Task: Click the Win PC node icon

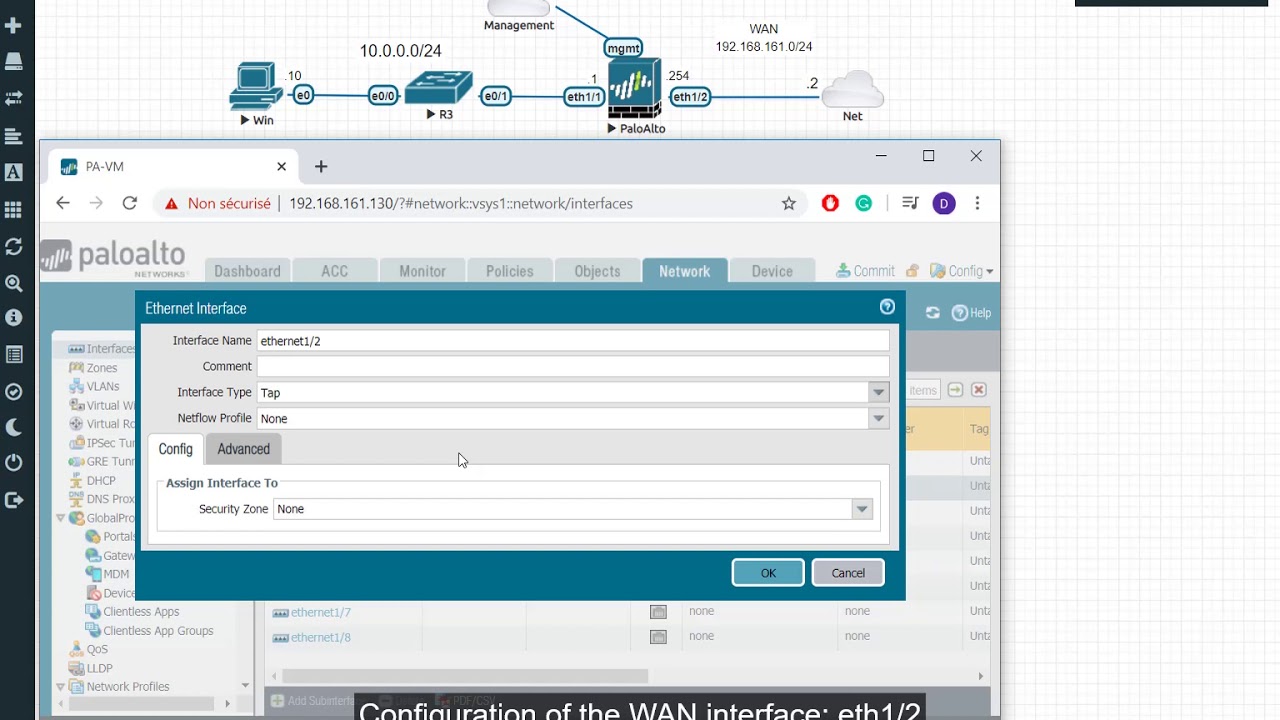Action: (256, 86)
